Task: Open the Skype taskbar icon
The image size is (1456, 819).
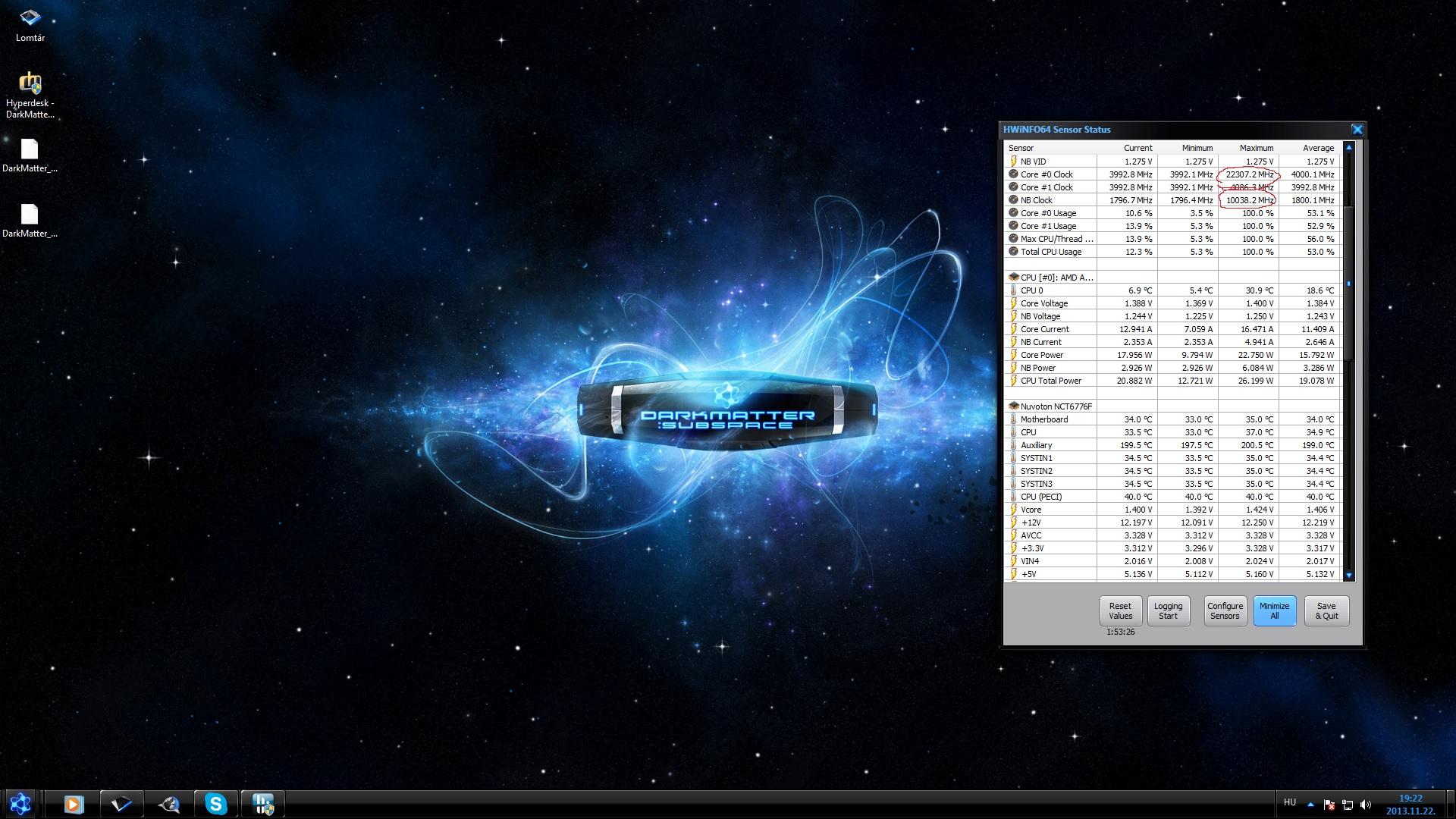Action: [x=216, y=804]
